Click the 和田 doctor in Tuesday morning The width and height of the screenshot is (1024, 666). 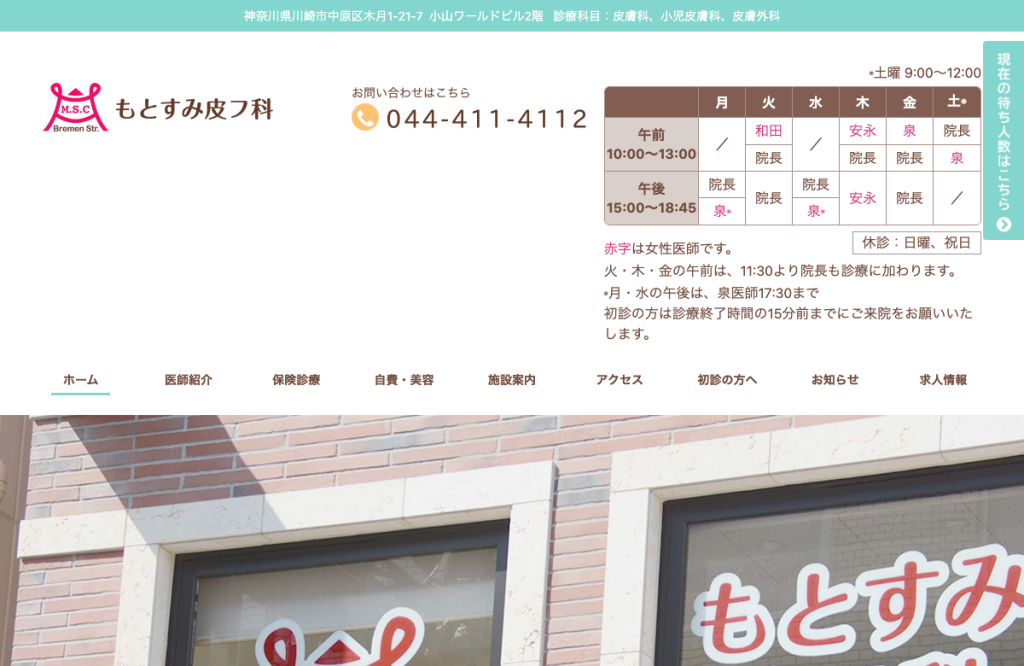click(x=769, y=131)
